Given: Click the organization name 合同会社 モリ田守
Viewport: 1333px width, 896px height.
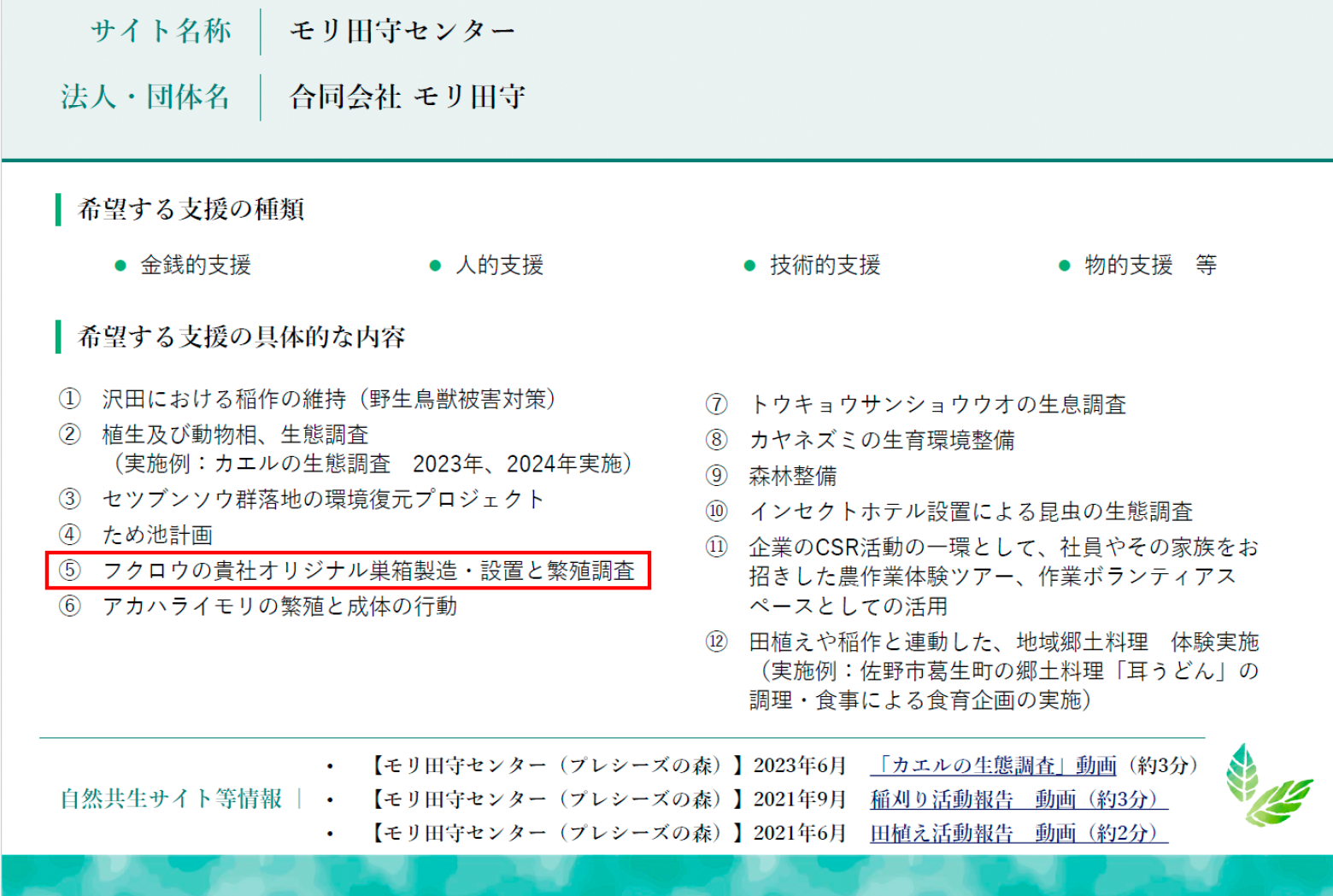Looking at the screenshot, I should click(x=407, y=97).
